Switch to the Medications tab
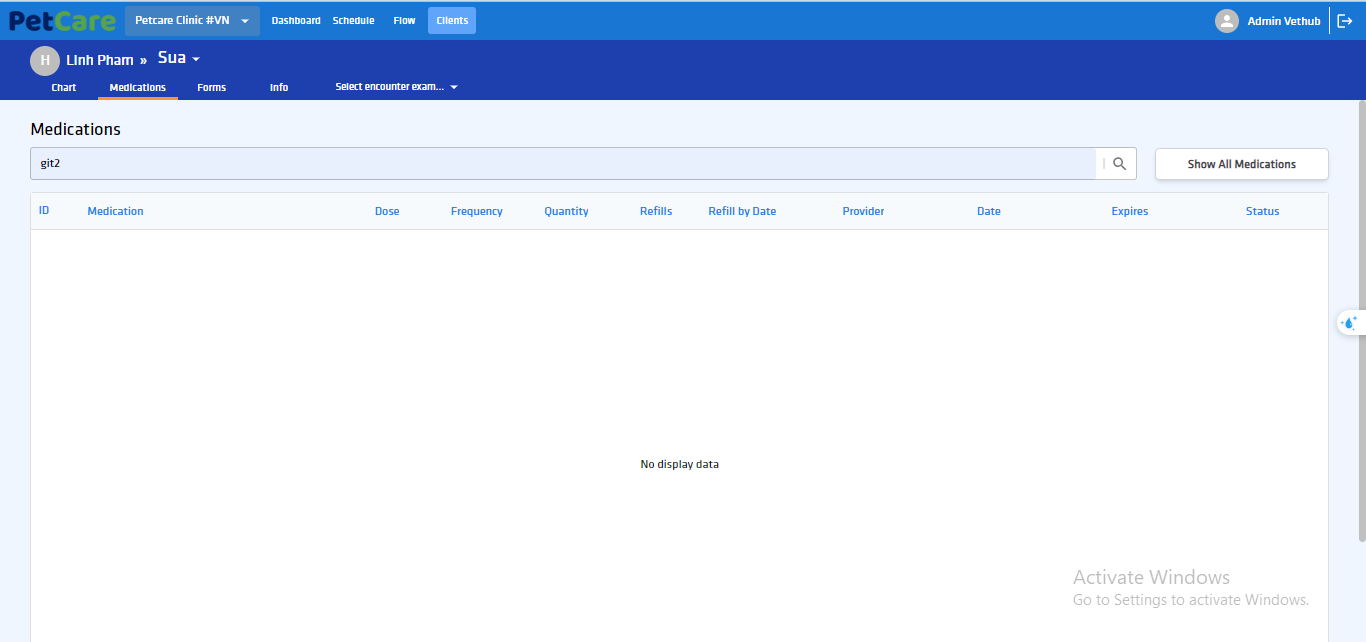This screenshot has width=1366, height=642. point(138,88)
